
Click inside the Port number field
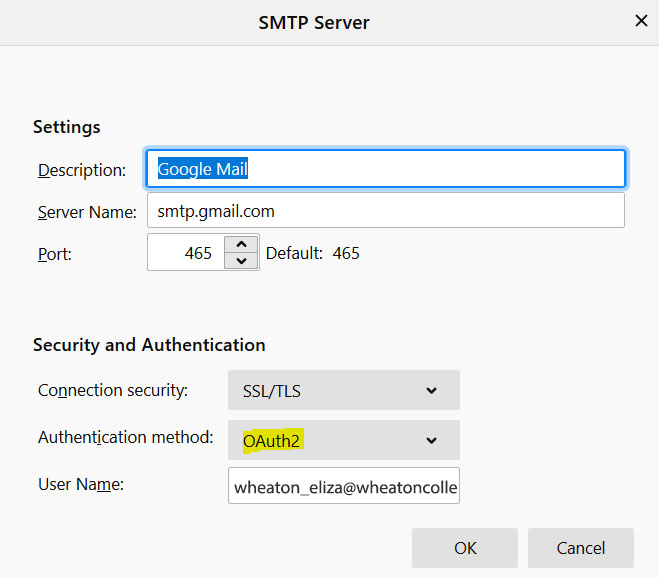point(186,253)
